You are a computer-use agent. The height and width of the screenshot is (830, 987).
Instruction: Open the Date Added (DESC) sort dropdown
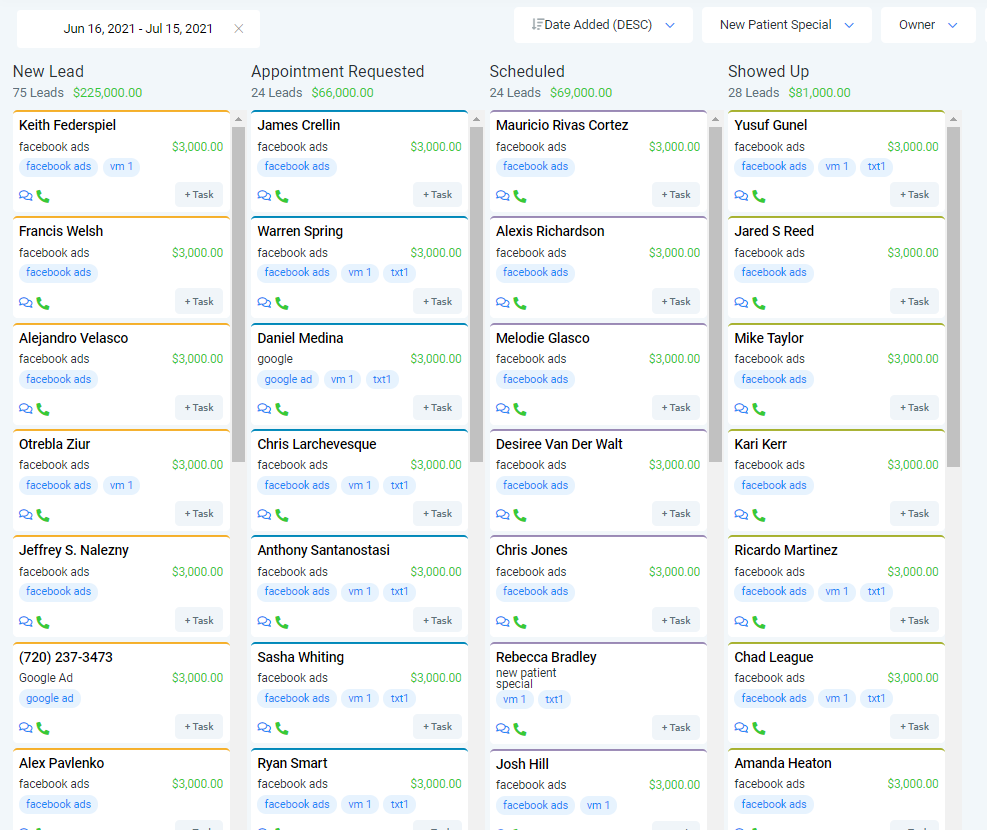(603, 25)
